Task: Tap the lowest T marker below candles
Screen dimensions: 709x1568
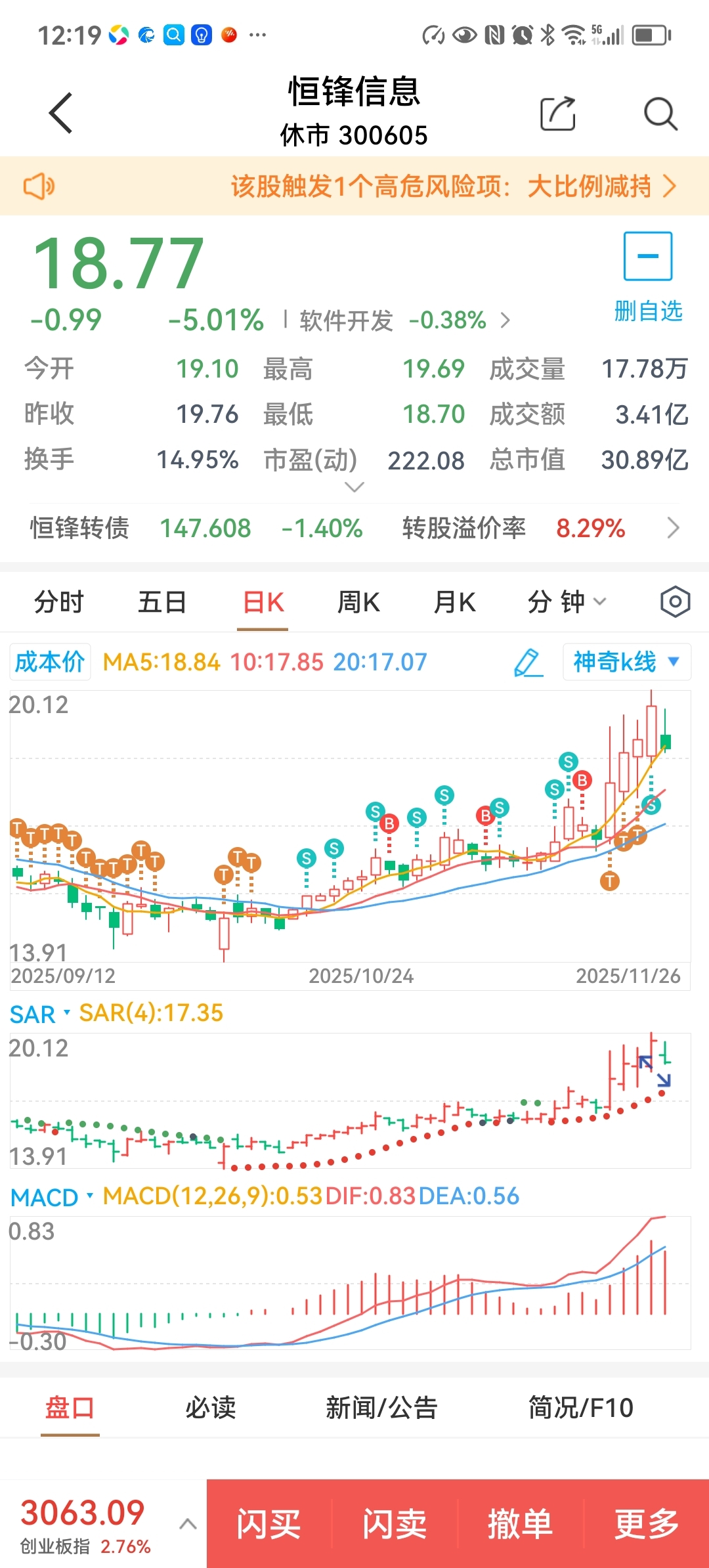Action: 610,881
